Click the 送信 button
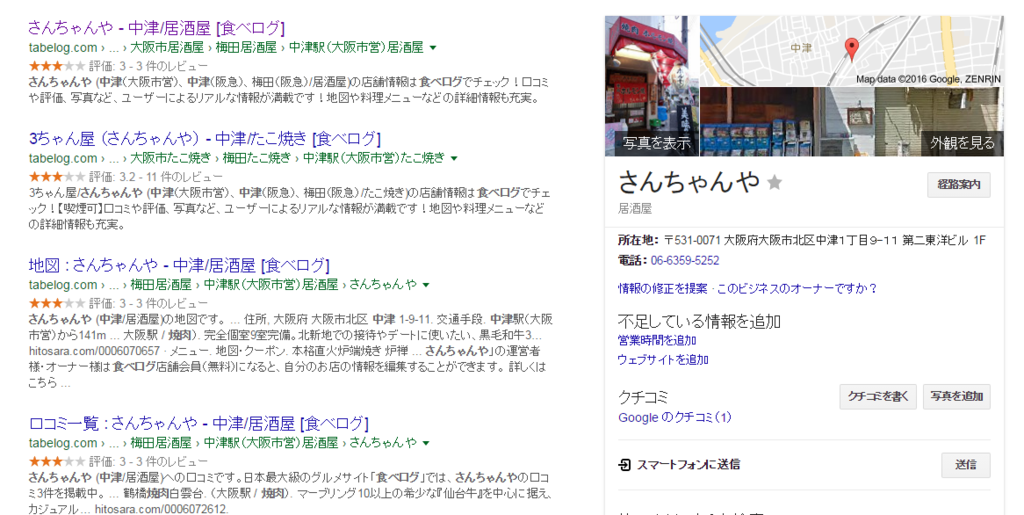This screenshot has height=515, width=1024. (x=966, y=465)
